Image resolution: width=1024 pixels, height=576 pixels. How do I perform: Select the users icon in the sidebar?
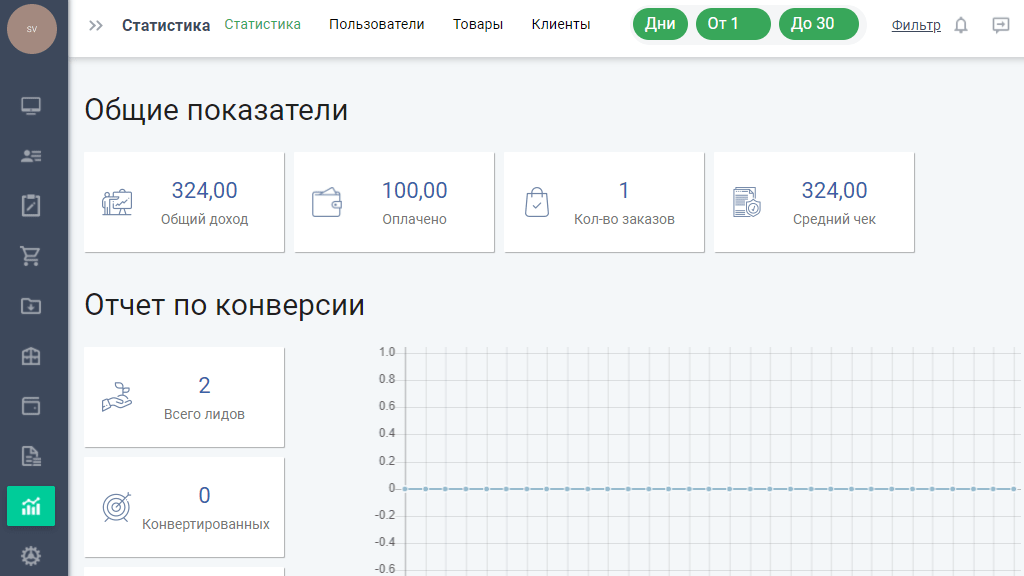tap(31, 156)
